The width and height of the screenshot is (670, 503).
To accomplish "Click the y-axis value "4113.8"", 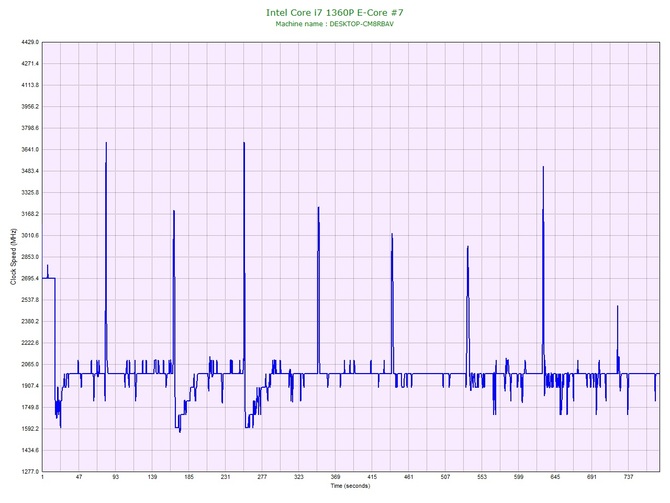I will 30,85.
